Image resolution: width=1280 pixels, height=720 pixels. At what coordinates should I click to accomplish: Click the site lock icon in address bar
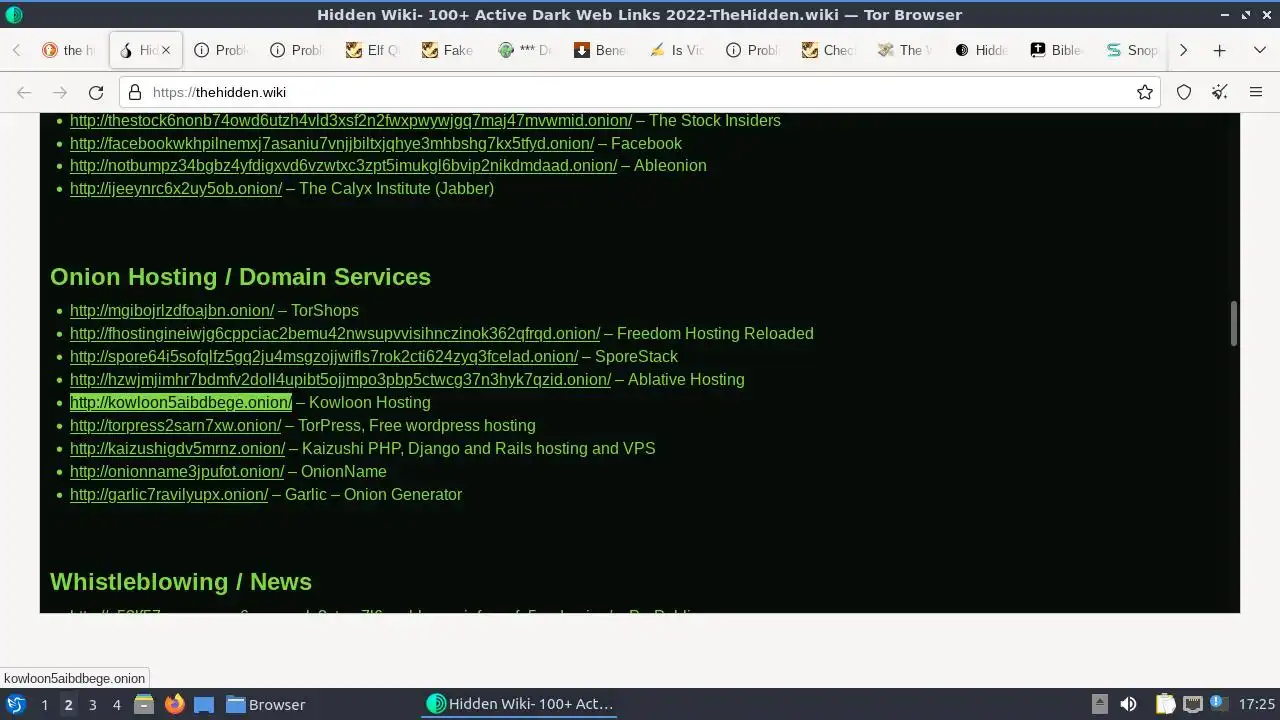(135, 92)
